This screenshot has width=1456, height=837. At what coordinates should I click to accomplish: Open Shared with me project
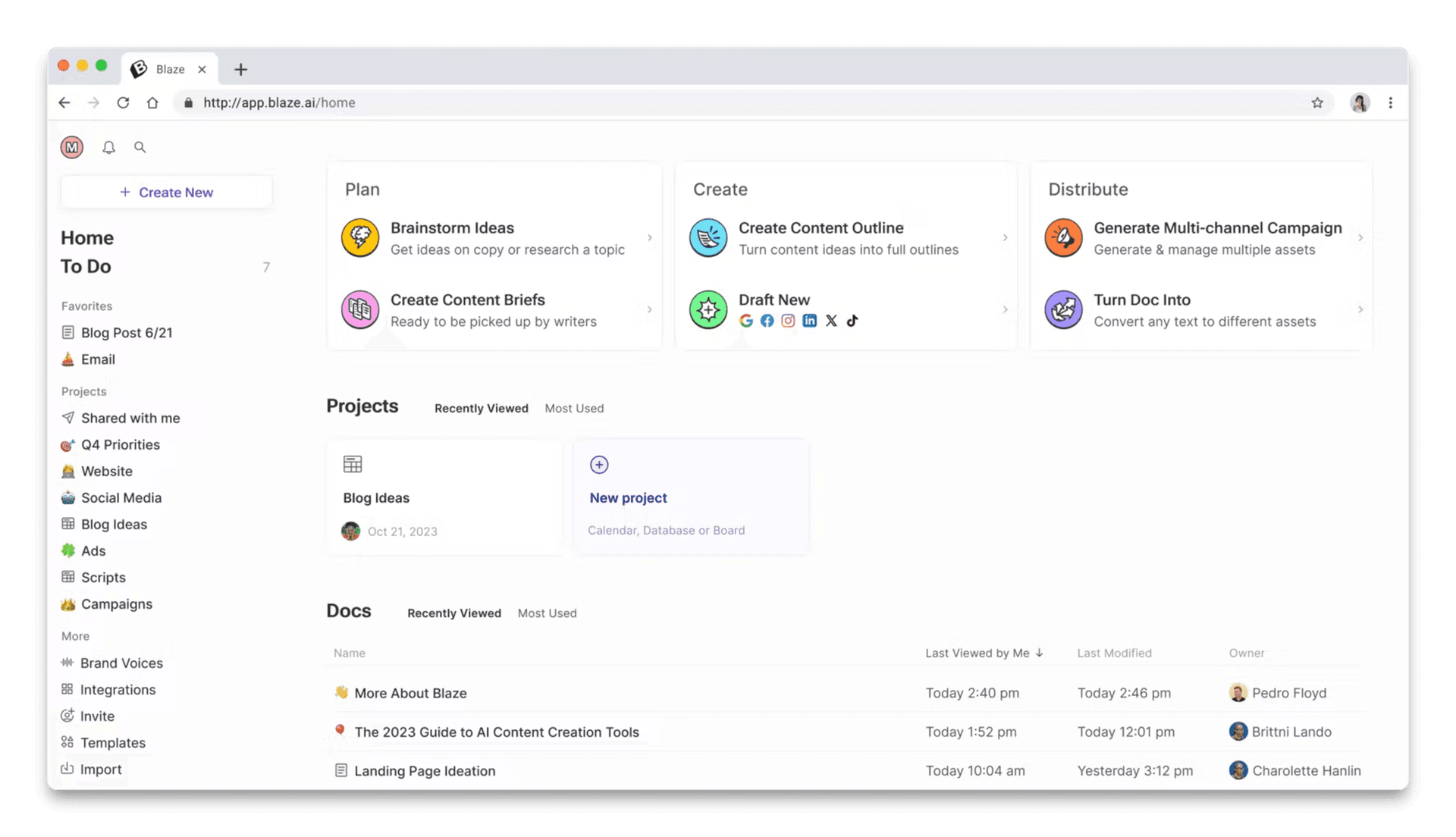click(x=121, y=418)
